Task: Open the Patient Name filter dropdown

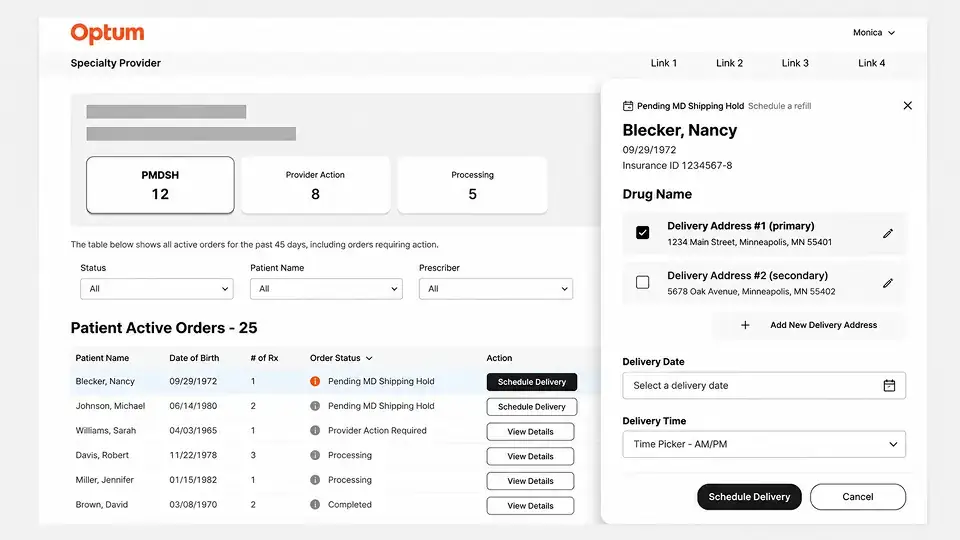Action: 326,289
